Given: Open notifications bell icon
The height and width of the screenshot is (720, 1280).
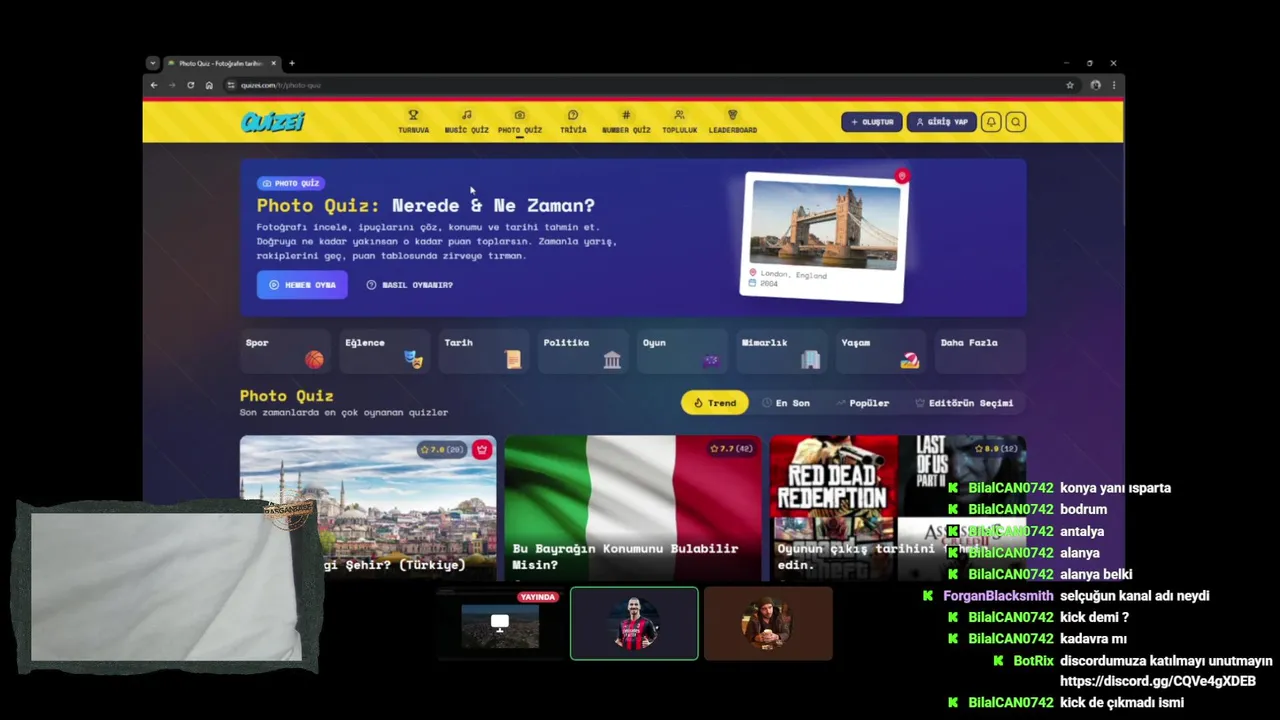Looking at the screenshot, I should 991,122.
